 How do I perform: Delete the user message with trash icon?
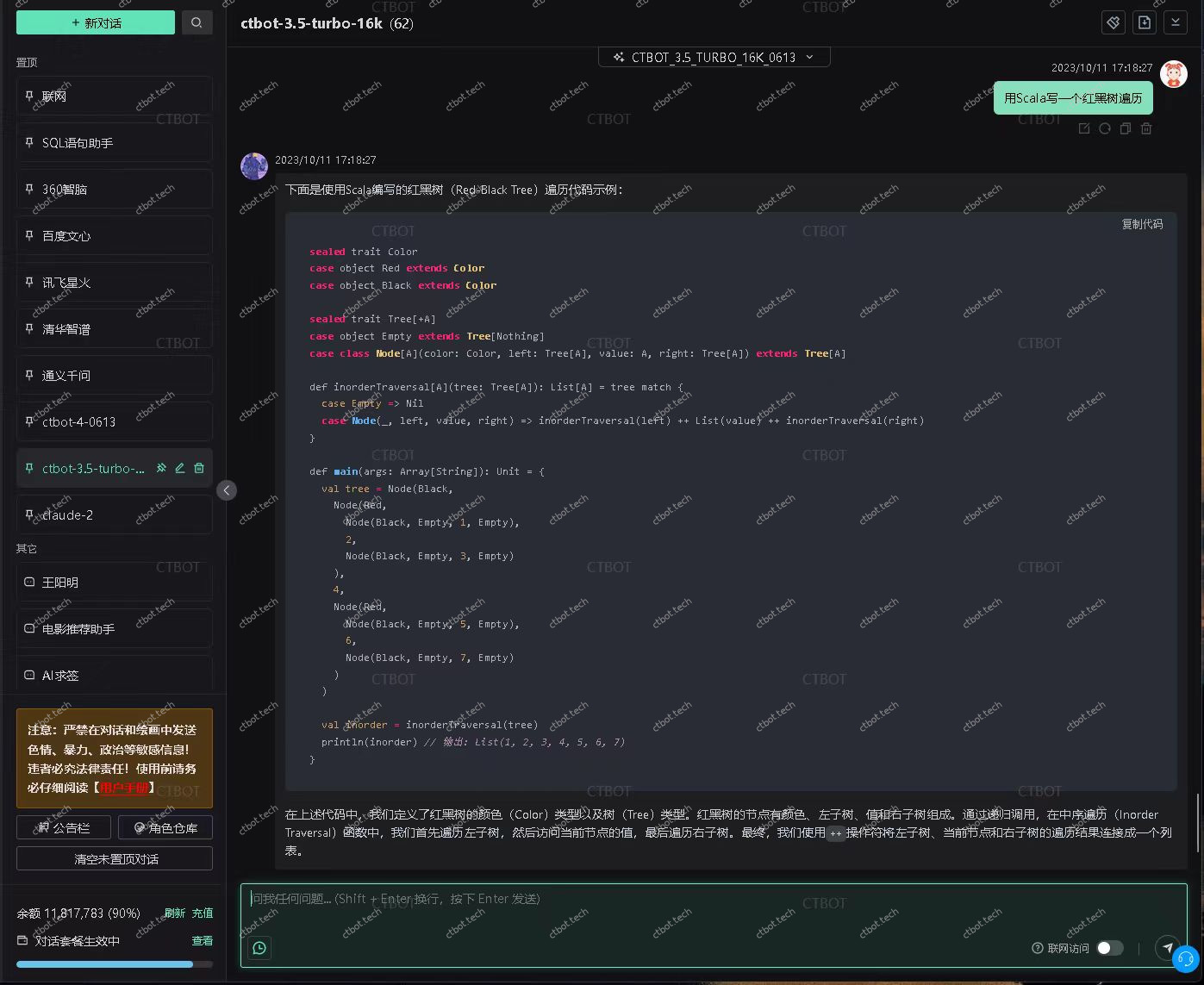[x=1145, y=128]
